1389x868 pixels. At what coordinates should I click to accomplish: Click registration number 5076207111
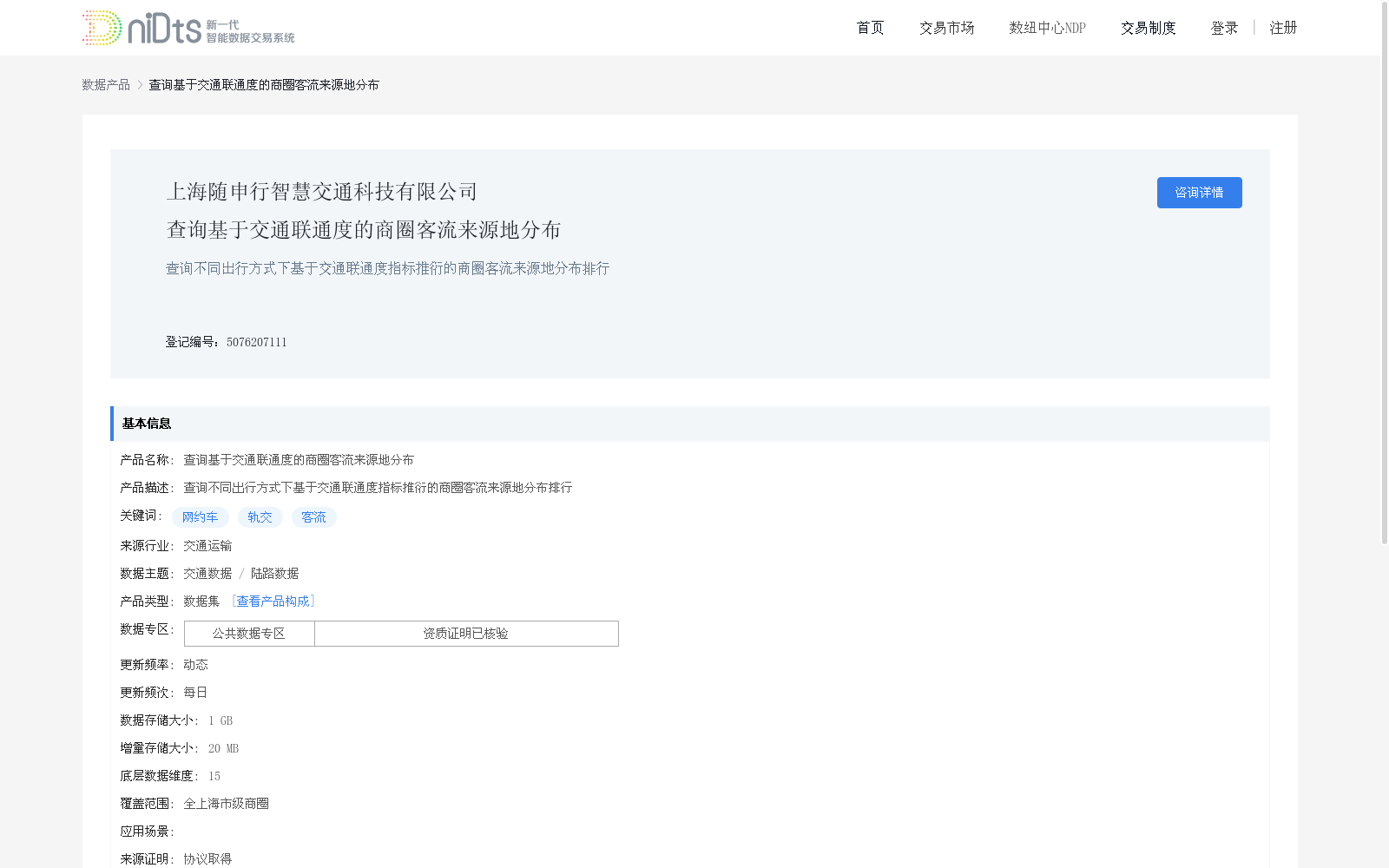point(257,342)
